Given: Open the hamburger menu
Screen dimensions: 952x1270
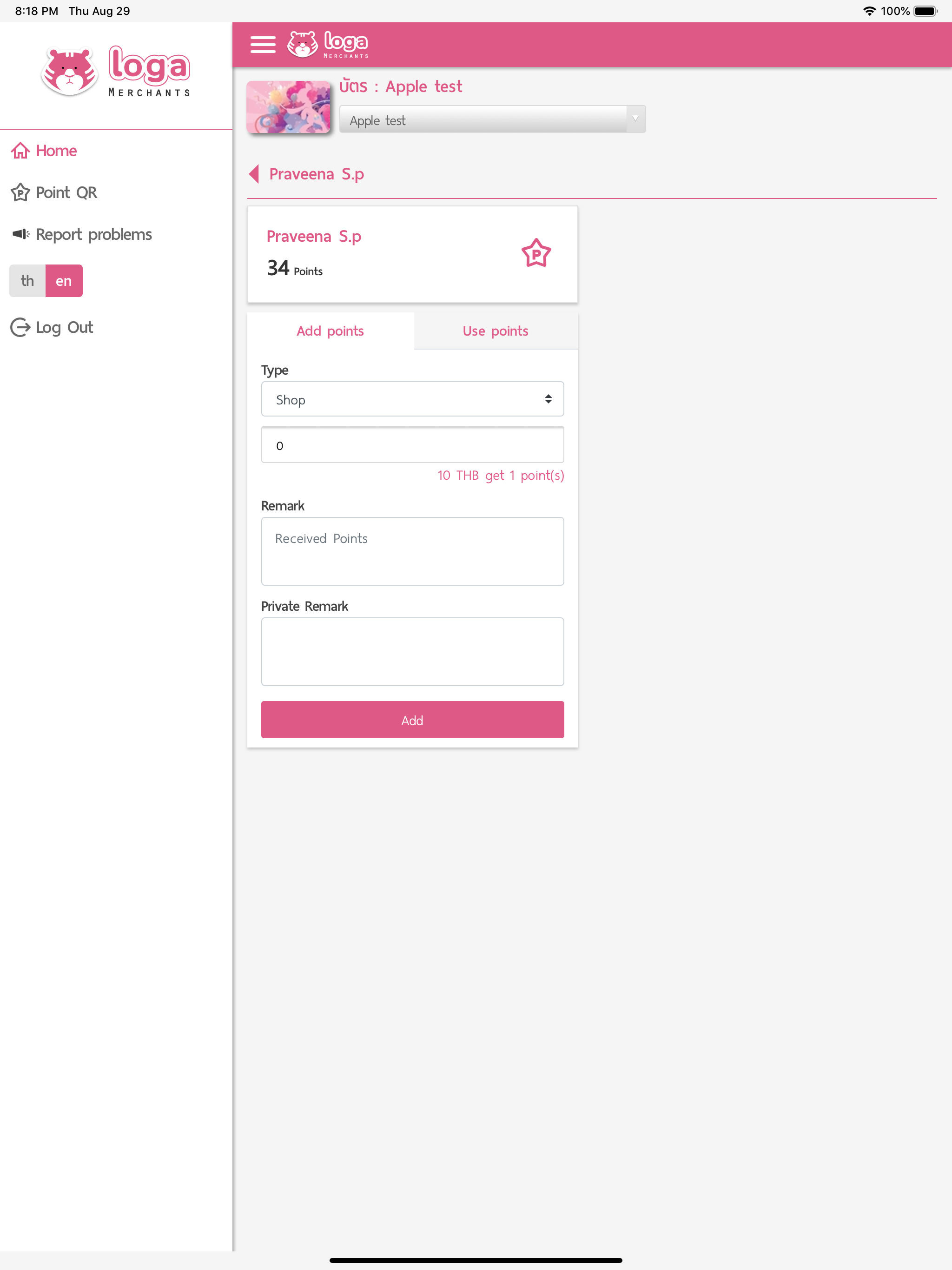Looking at the screenshot, I should coord(263,44).
